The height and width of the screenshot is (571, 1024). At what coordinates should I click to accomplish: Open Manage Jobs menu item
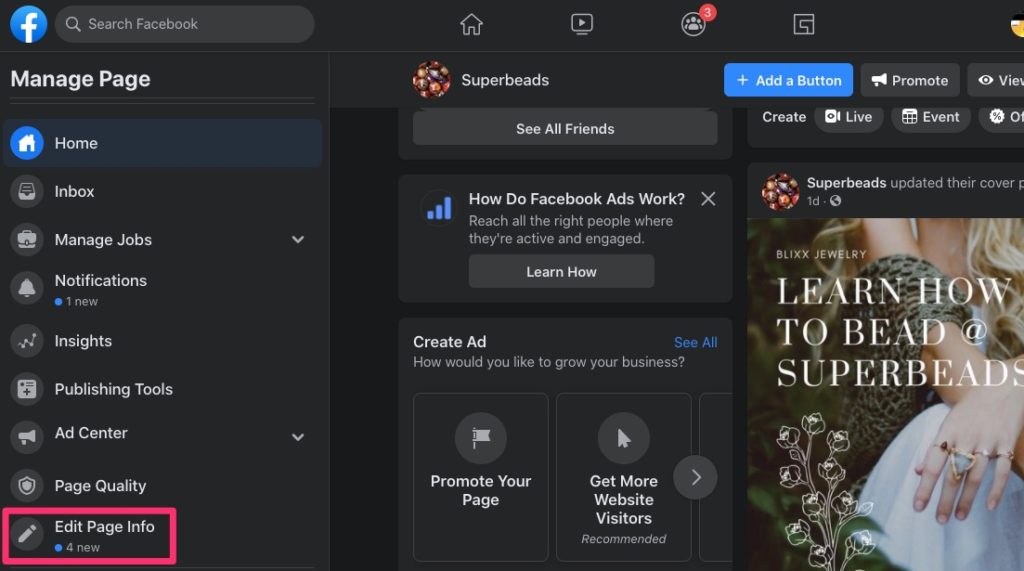point(163,239)
